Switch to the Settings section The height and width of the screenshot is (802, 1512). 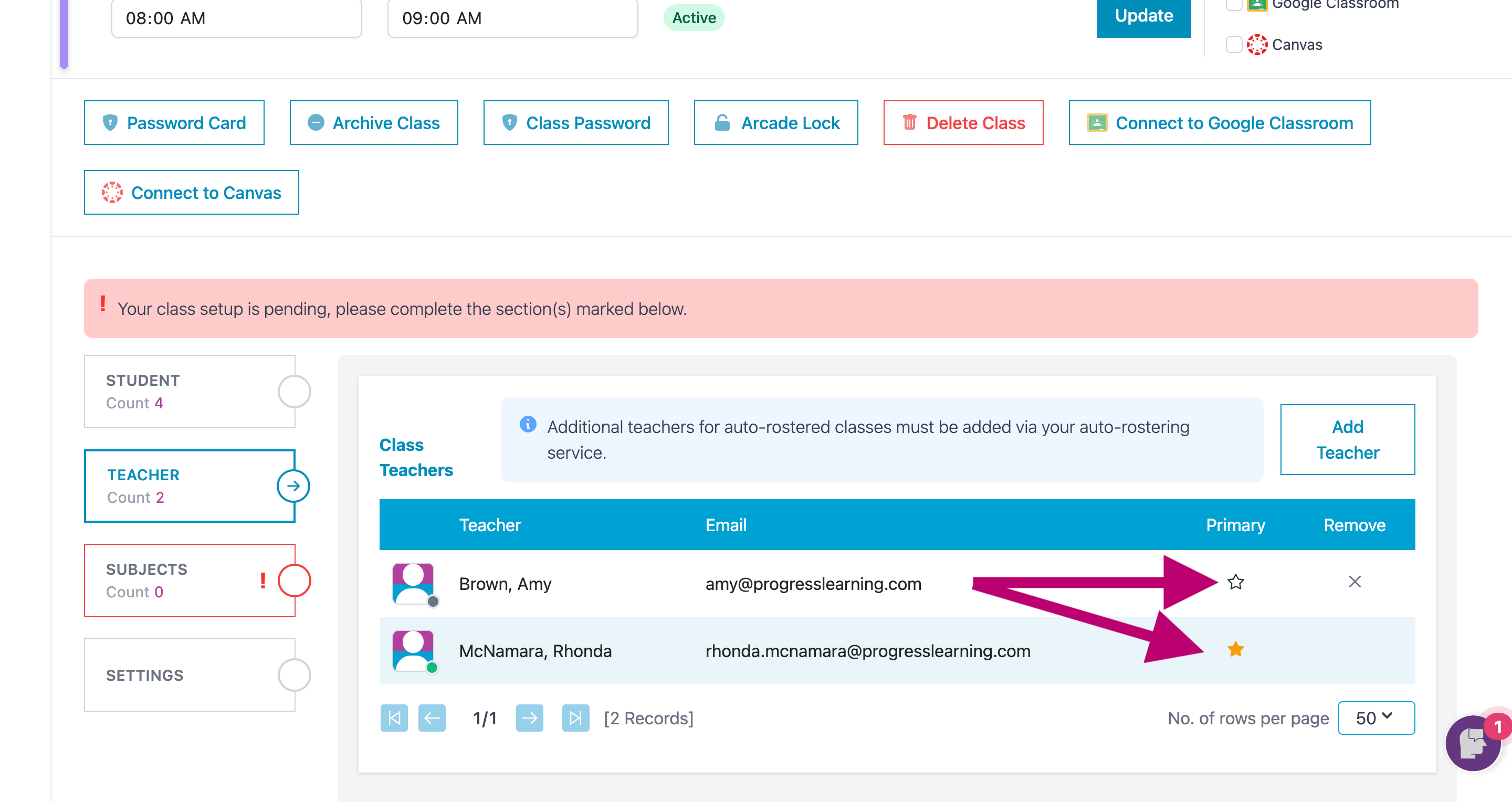pyautogui.click(x=190, y=674)
